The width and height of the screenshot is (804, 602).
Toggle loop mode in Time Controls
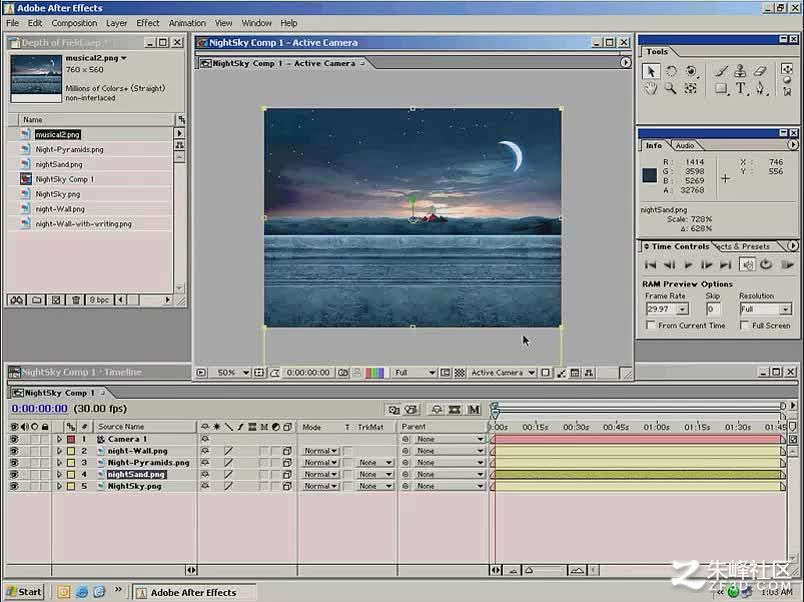766,265
